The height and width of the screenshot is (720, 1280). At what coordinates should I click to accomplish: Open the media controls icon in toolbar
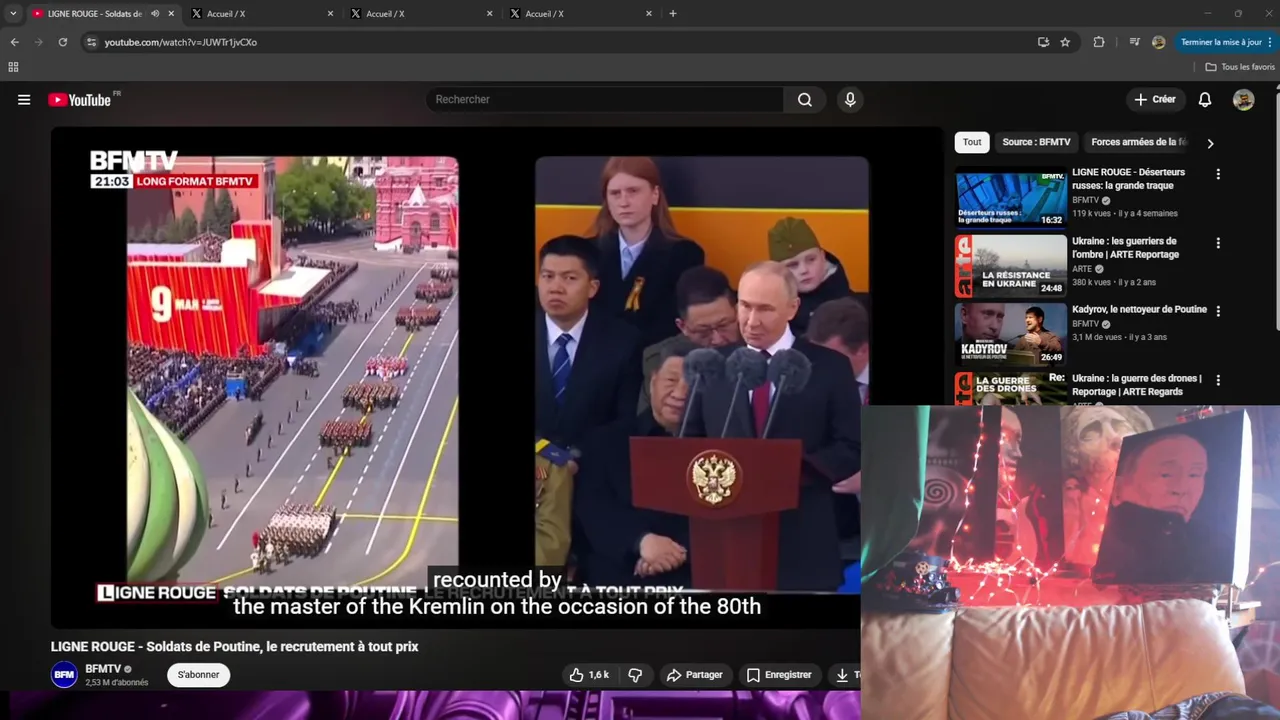pos(1134,42)
